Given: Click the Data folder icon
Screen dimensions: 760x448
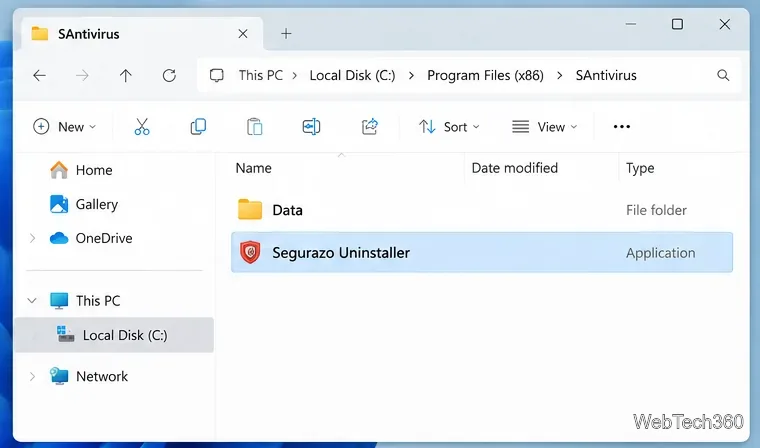Looking at the screenshot, I should click(x=250, y=209).
